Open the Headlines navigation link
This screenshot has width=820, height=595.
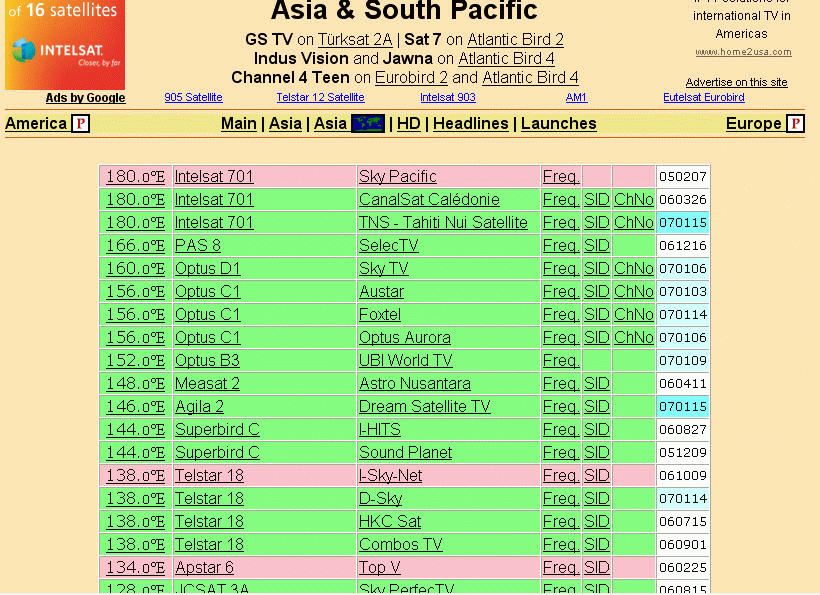(471, 124)
